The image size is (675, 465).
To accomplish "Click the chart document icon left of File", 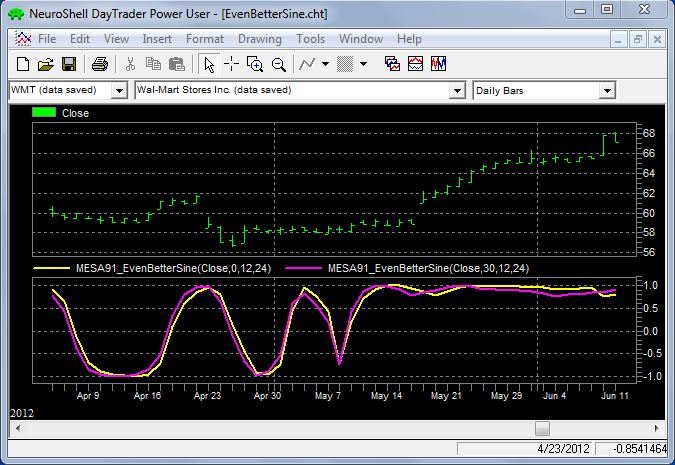I will coord(23,39).
